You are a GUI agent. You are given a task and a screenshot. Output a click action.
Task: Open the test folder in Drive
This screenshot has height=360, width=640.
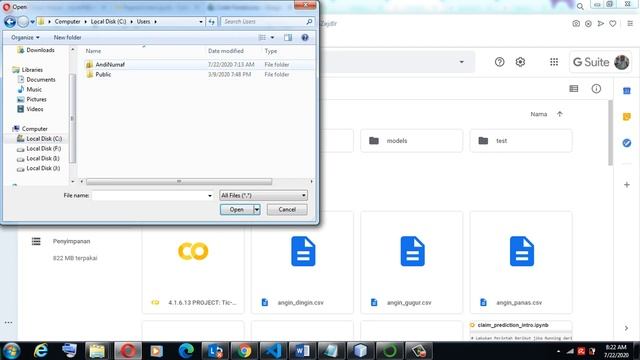[x=521, y=141]
